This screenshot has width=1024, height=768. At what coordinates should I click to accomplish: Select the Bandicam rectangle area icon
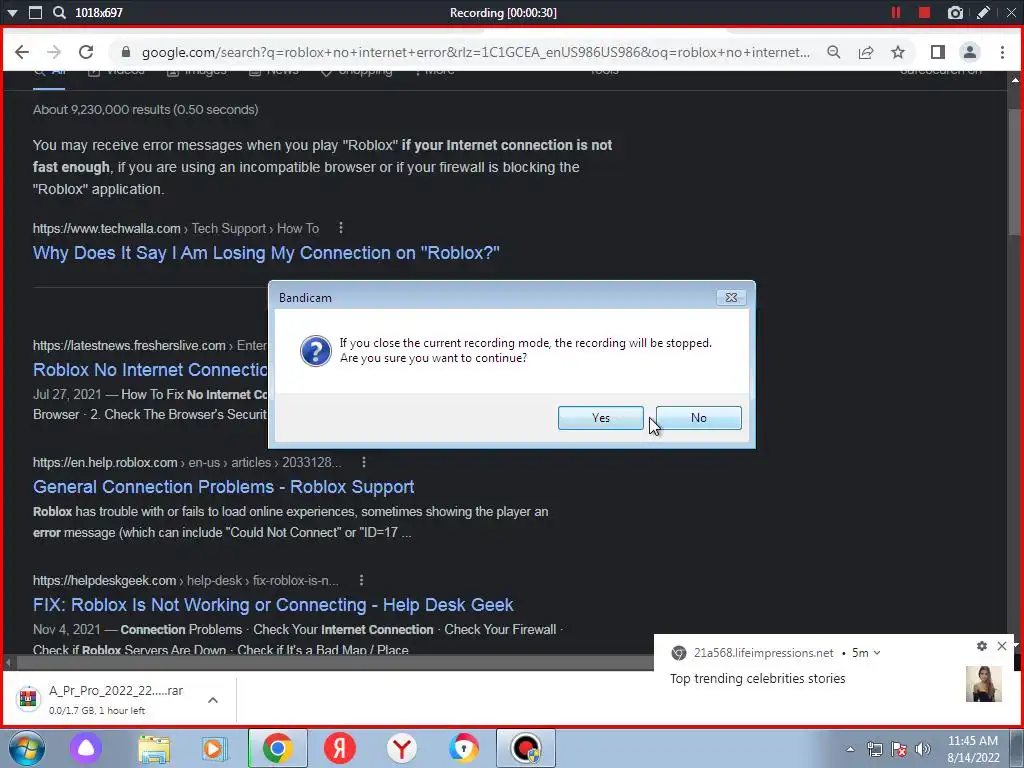click(x=35, y=12)
